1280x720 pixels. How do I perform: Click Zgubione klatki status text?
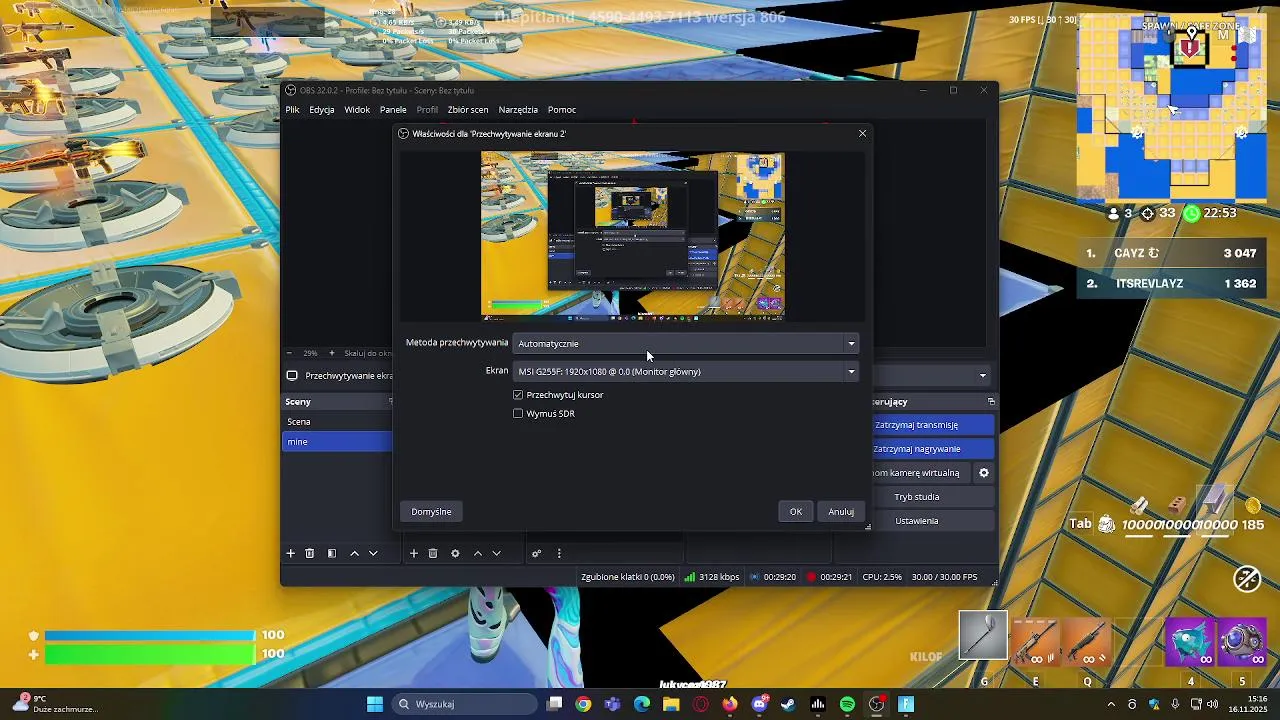(628, 577)
